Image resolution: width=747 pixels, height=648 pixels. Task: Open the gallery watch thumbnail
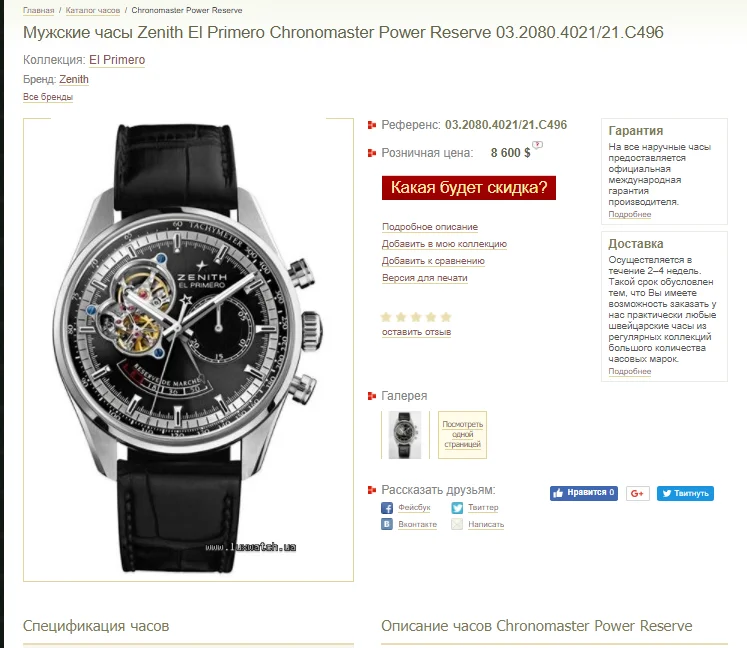[x=405, y=435]
